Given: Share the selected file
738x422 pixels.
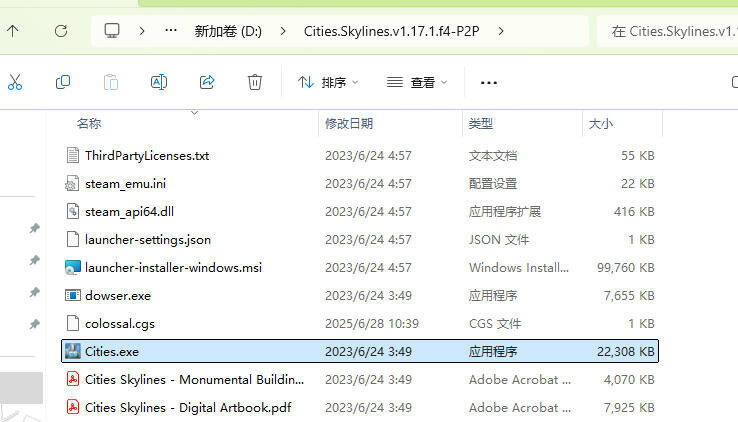Looking at the screenshot, I should [207, 82].
